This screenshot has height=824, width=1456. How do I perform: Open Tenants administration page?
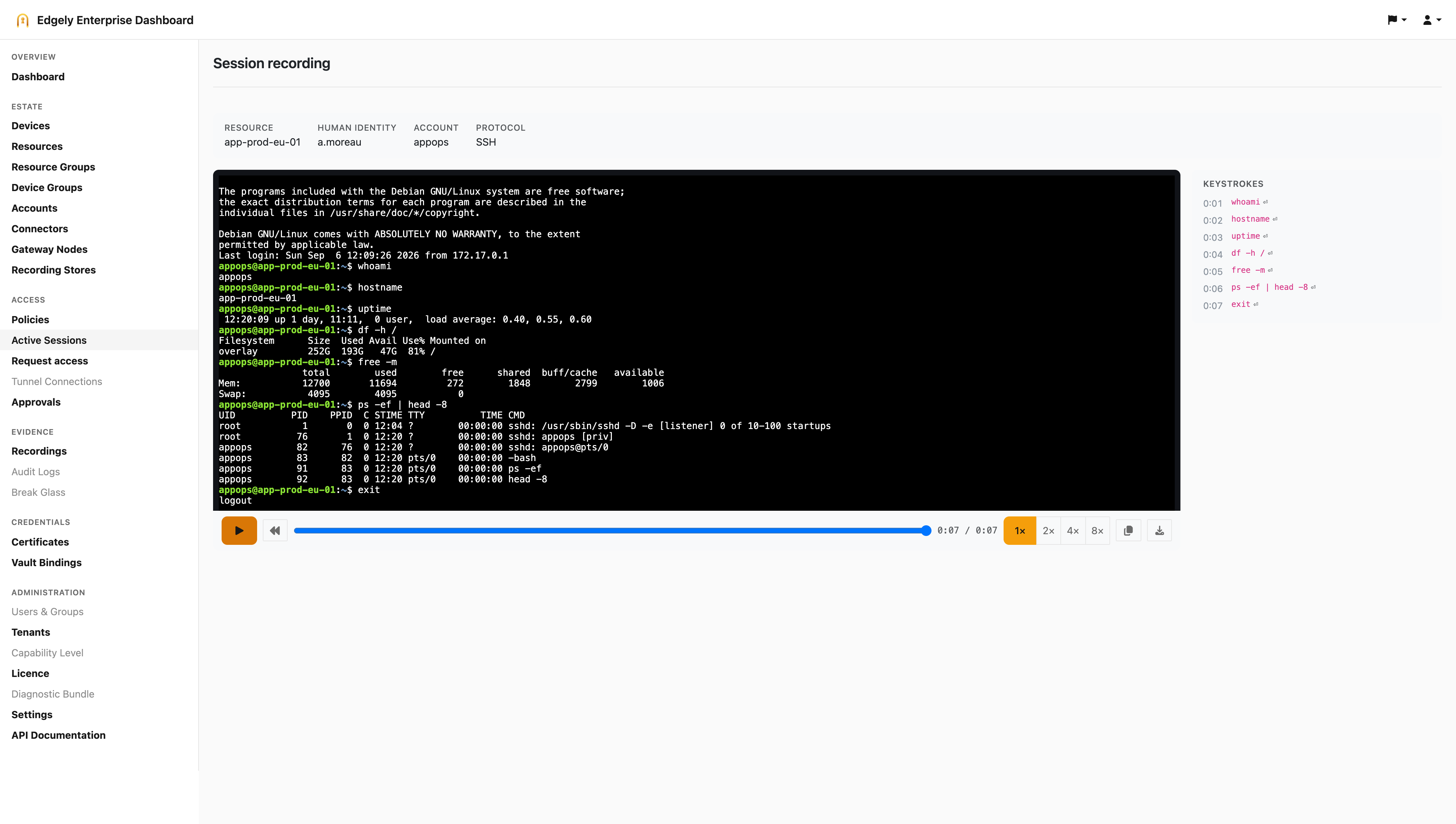[31, 632]
